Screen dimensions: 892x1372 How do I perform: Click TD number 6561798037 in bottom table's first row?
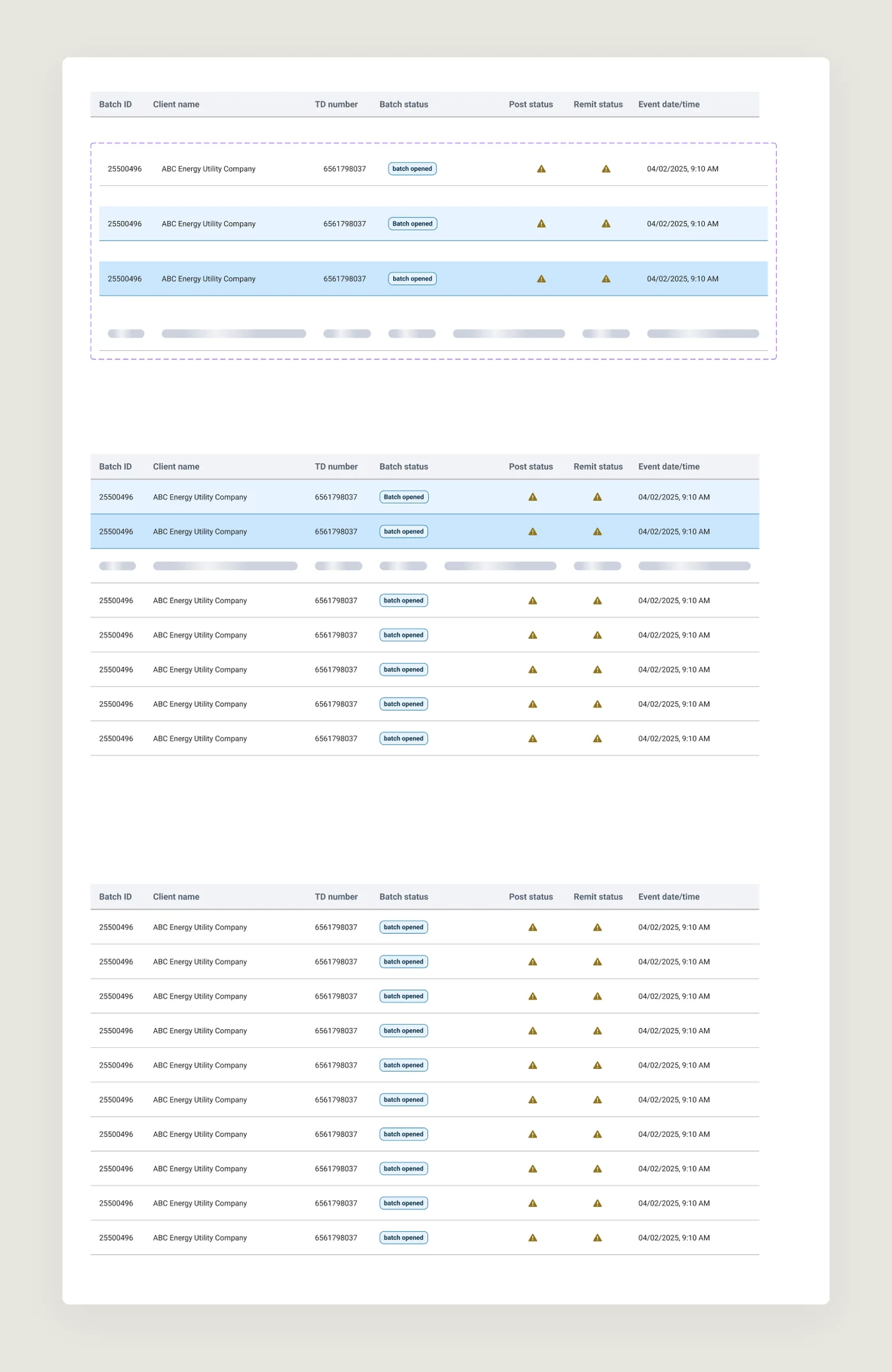[x=336, y=927]
